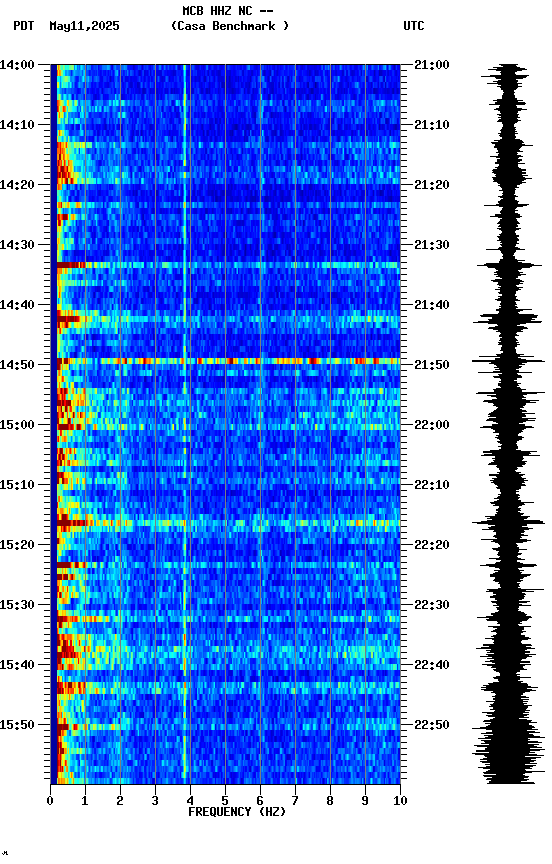The width and height of the screenshot is (552, 864).
Task: Click frequency axis tick label 2
Action: point(120,801)
